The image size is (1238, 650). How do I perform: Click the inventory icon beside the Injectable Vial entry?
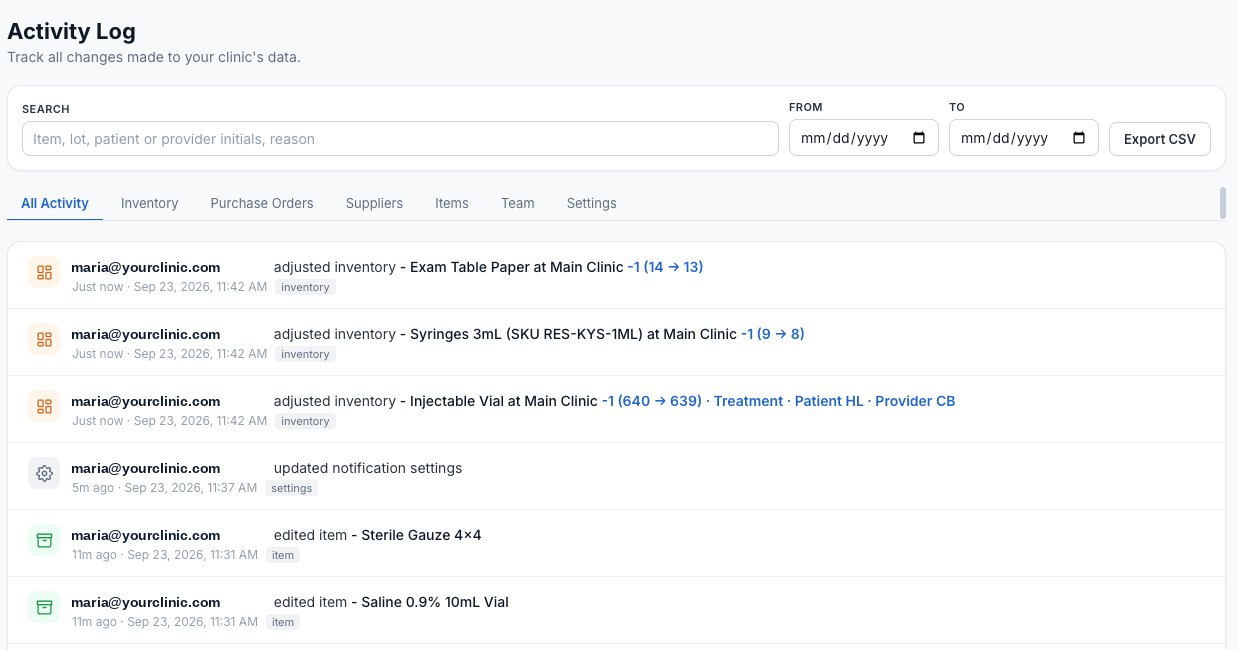pos(44,406)
